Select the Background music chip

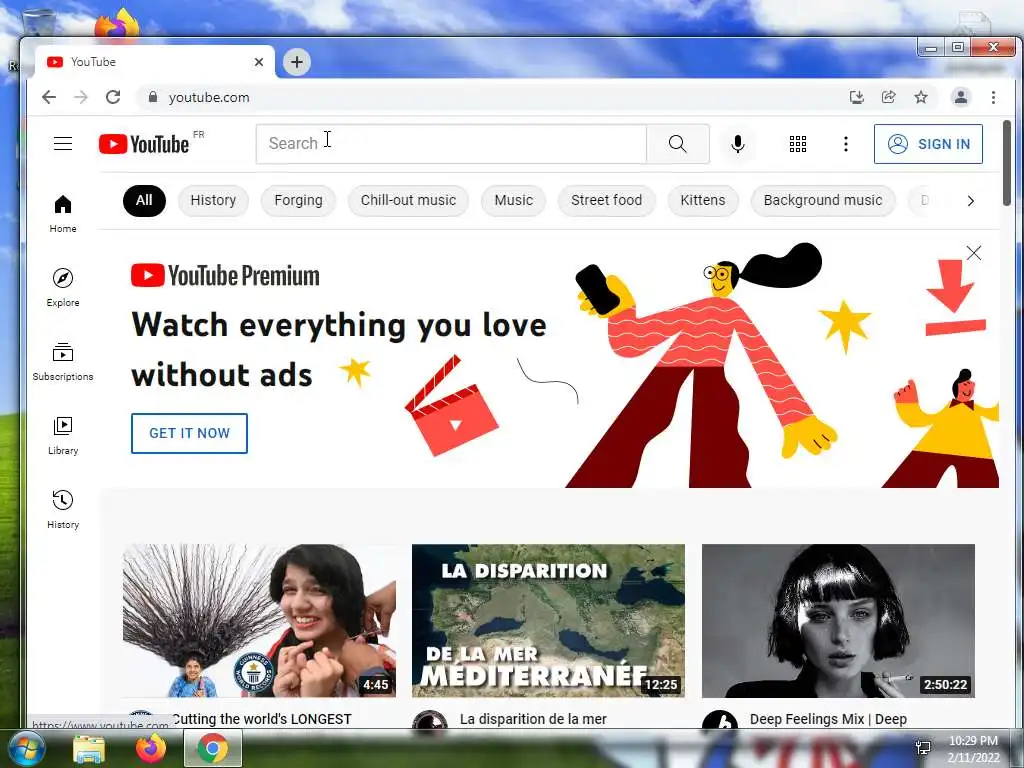(x=823, y=200)
